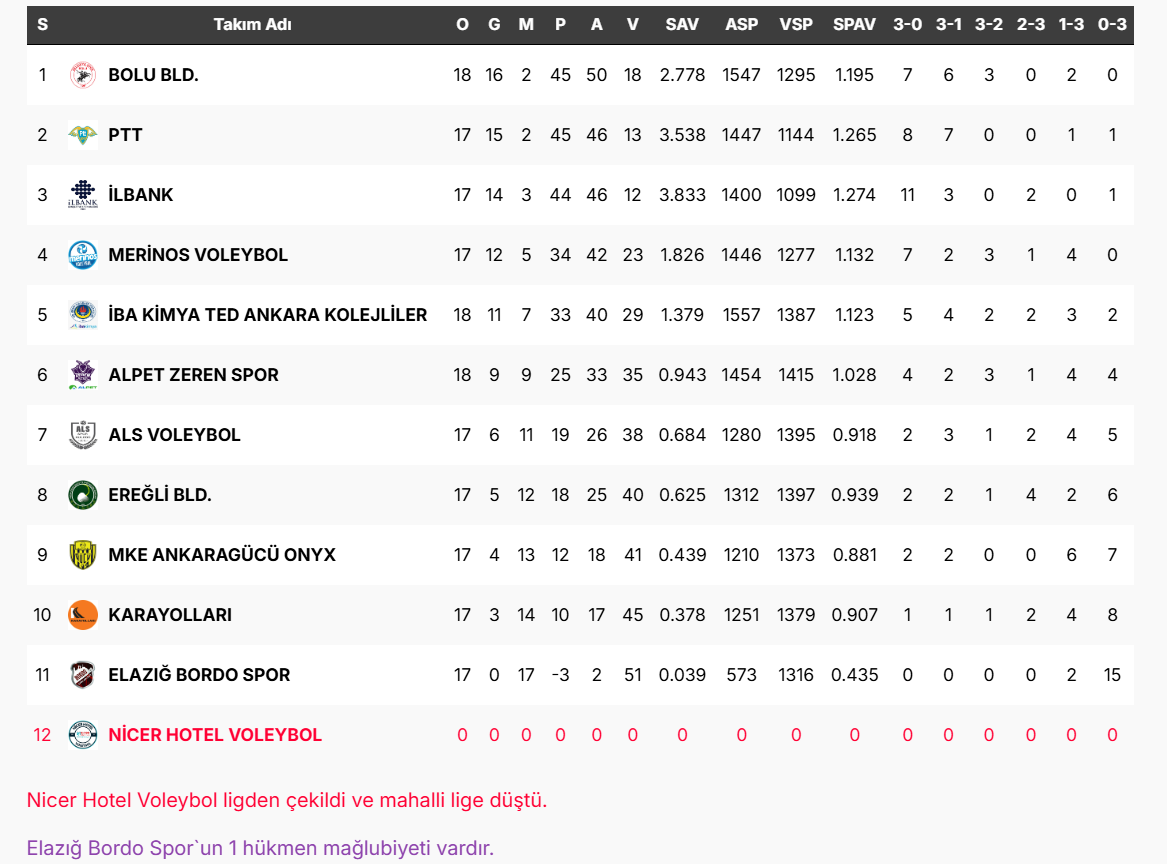The image size is (1167, 864).
Task: Click the '3-0' column header
Action: click(x=907, y=25)
